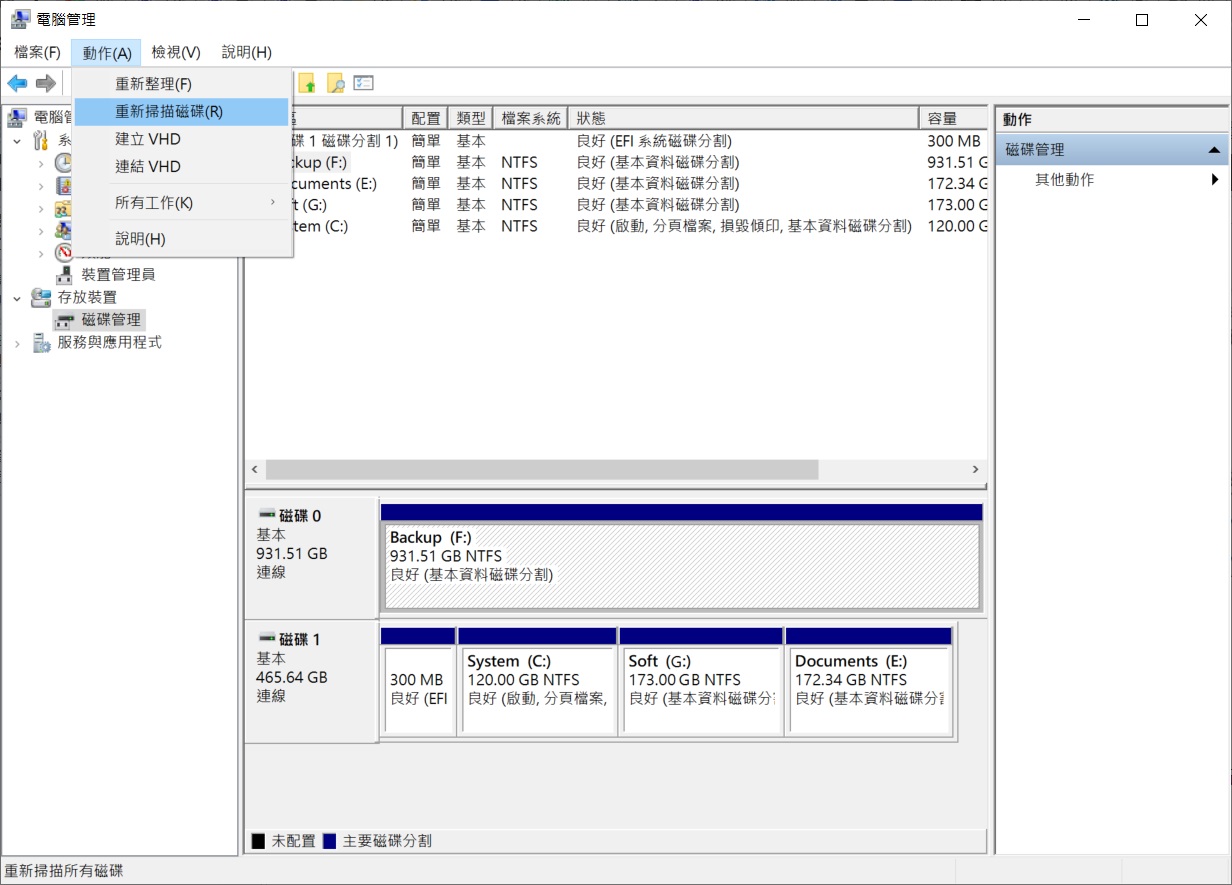
Task: Expand the 服務與應用程式 tree node
Action: [x=17, y=343]
